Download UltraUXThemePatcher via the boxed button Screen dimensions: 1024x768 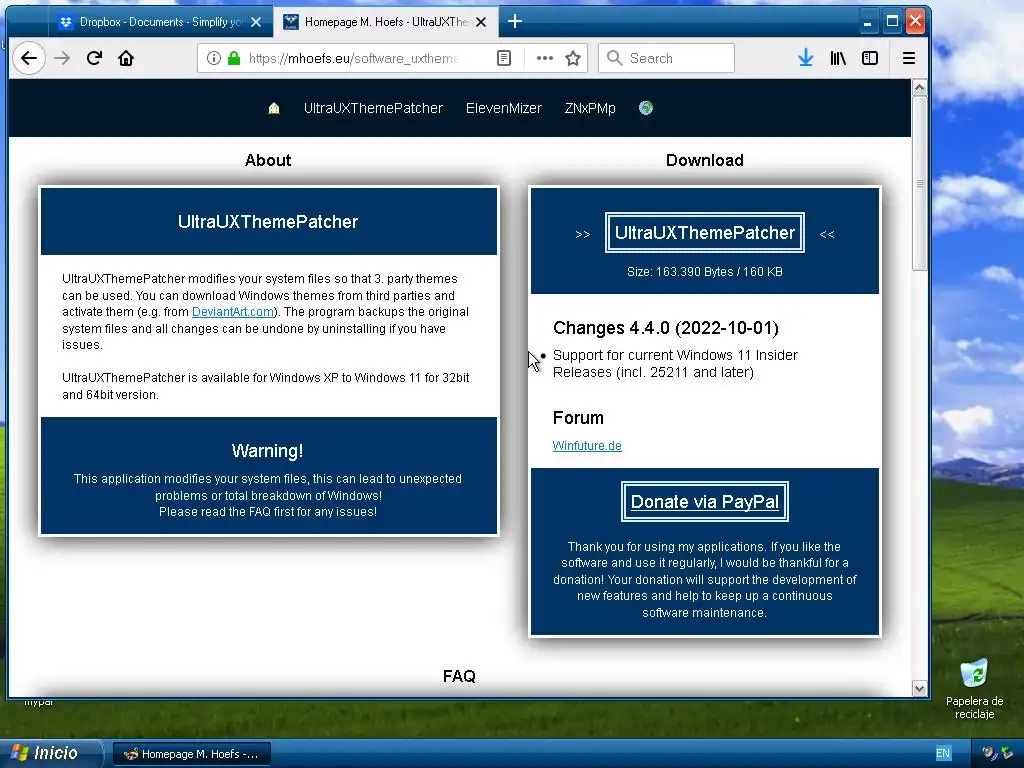tap(705, 232)
